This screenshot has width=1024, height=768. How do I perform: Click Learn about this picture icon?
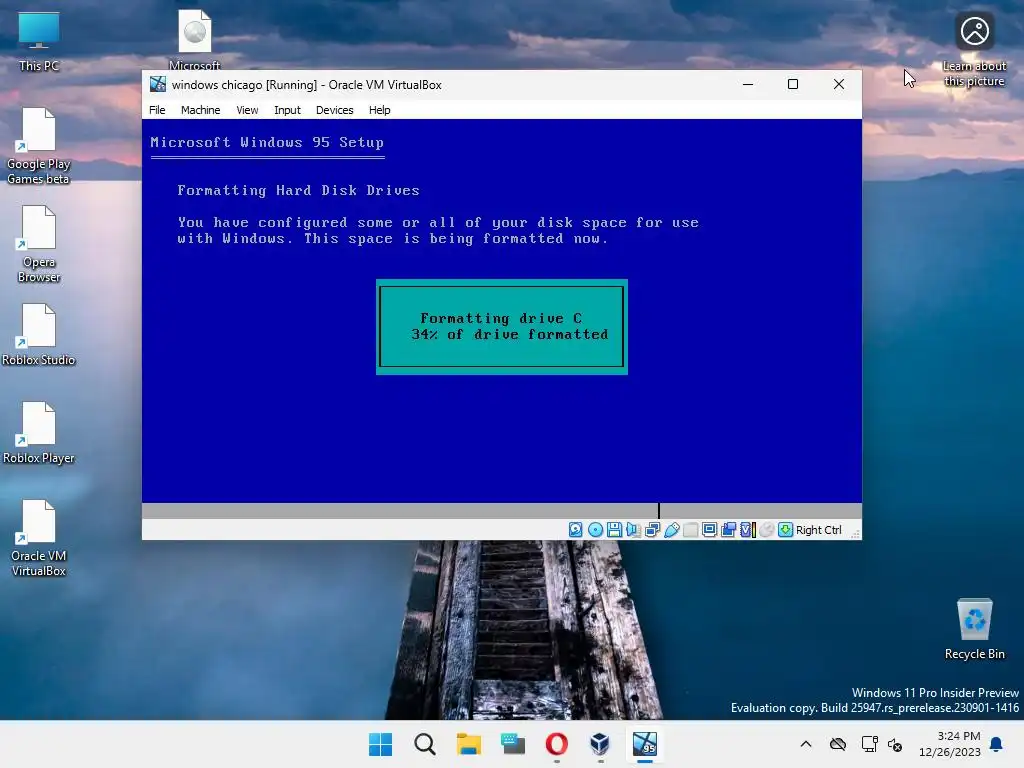(974, 49)
